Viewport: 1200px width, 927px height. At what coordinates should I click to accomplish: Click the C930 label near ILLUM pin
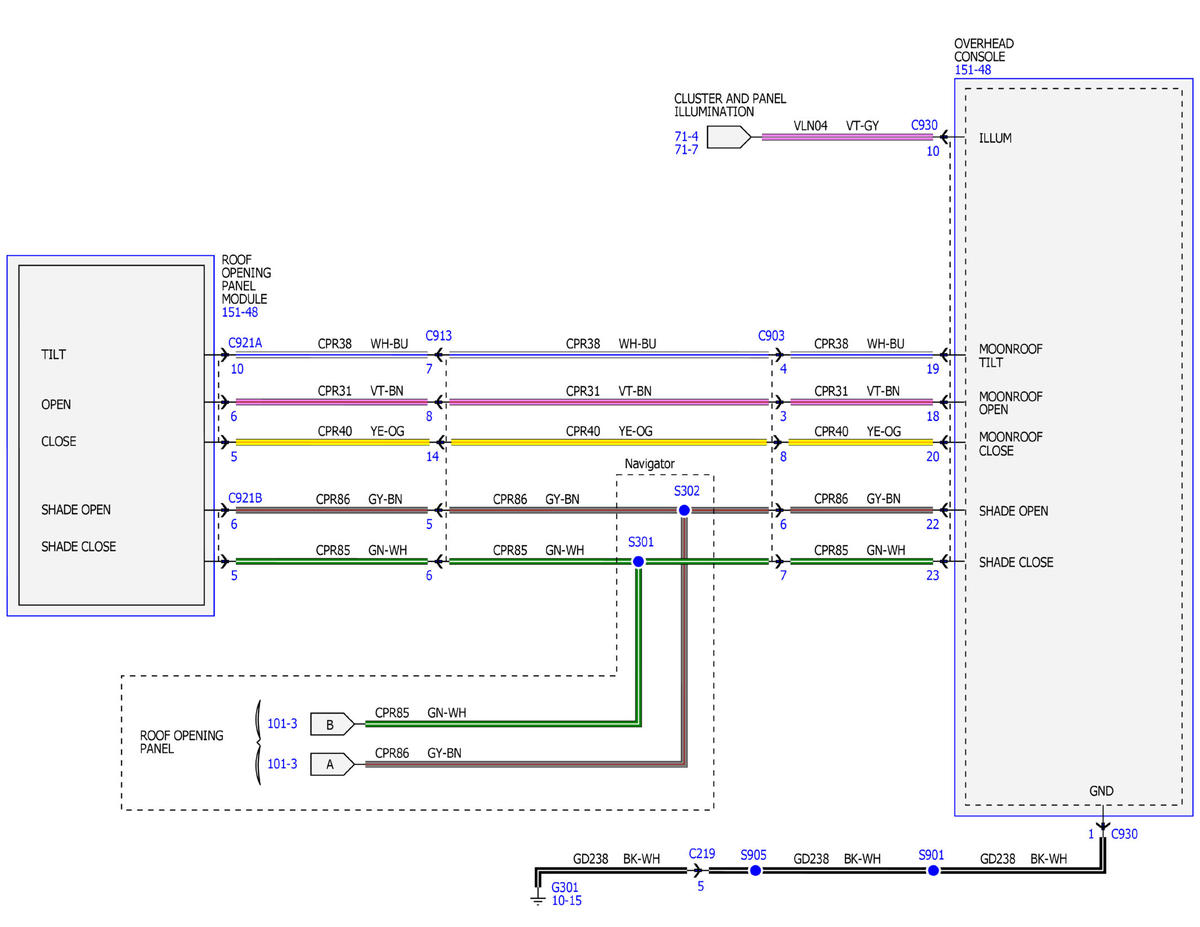(924, 126)
